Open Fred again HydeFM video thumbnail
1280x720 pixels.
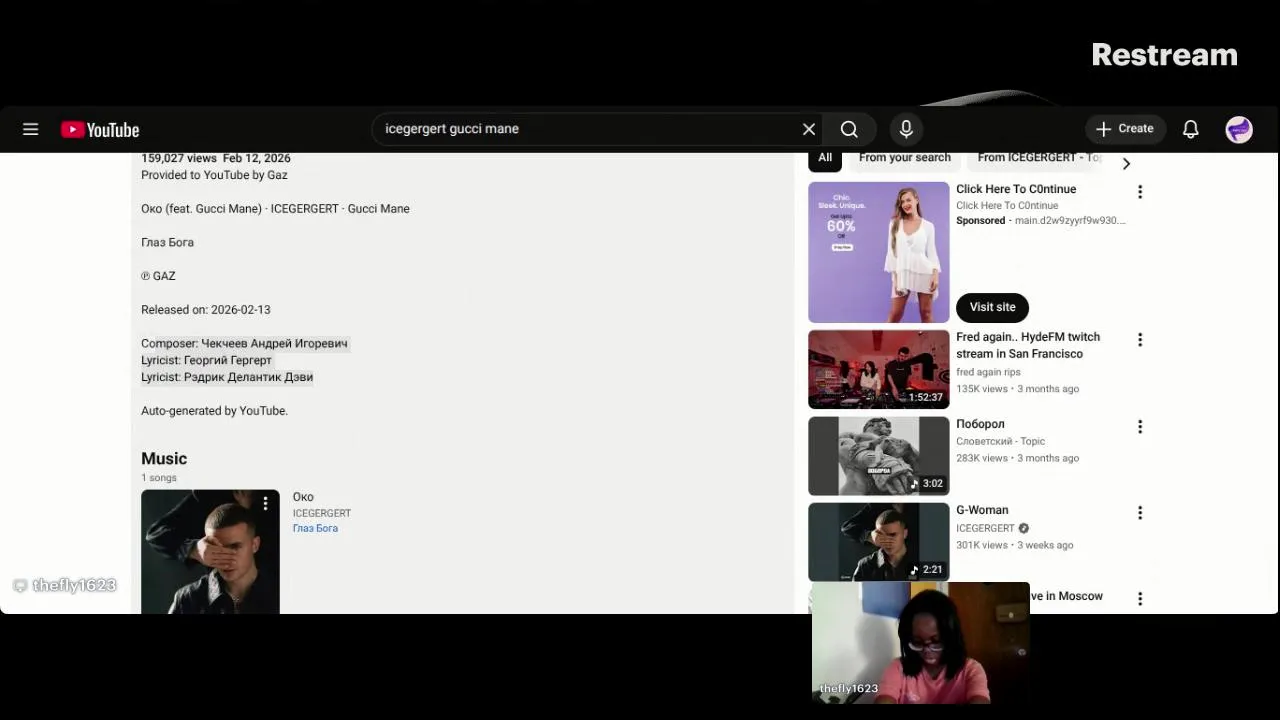tap(878, 369)
